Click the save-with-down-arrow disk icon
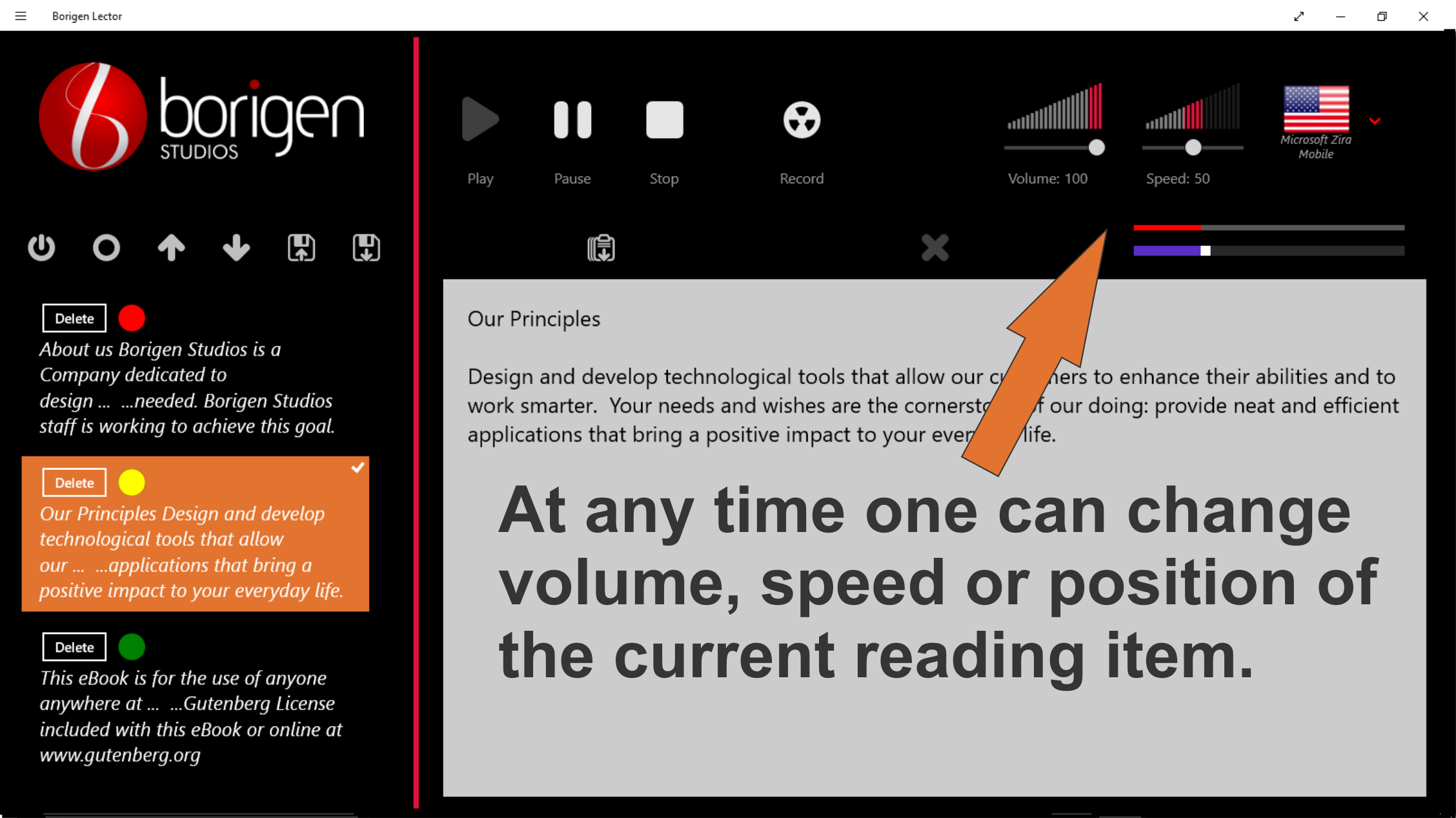 tap(366, 248)
